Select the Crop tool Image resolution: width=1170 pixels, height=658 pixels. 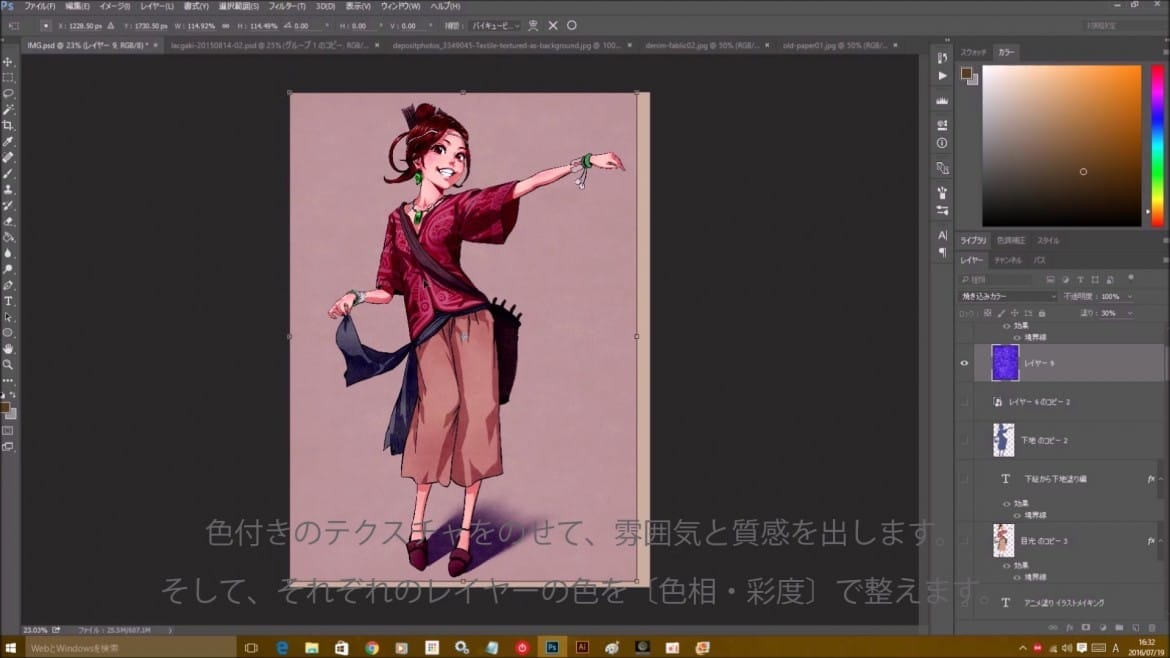point(8,125)
